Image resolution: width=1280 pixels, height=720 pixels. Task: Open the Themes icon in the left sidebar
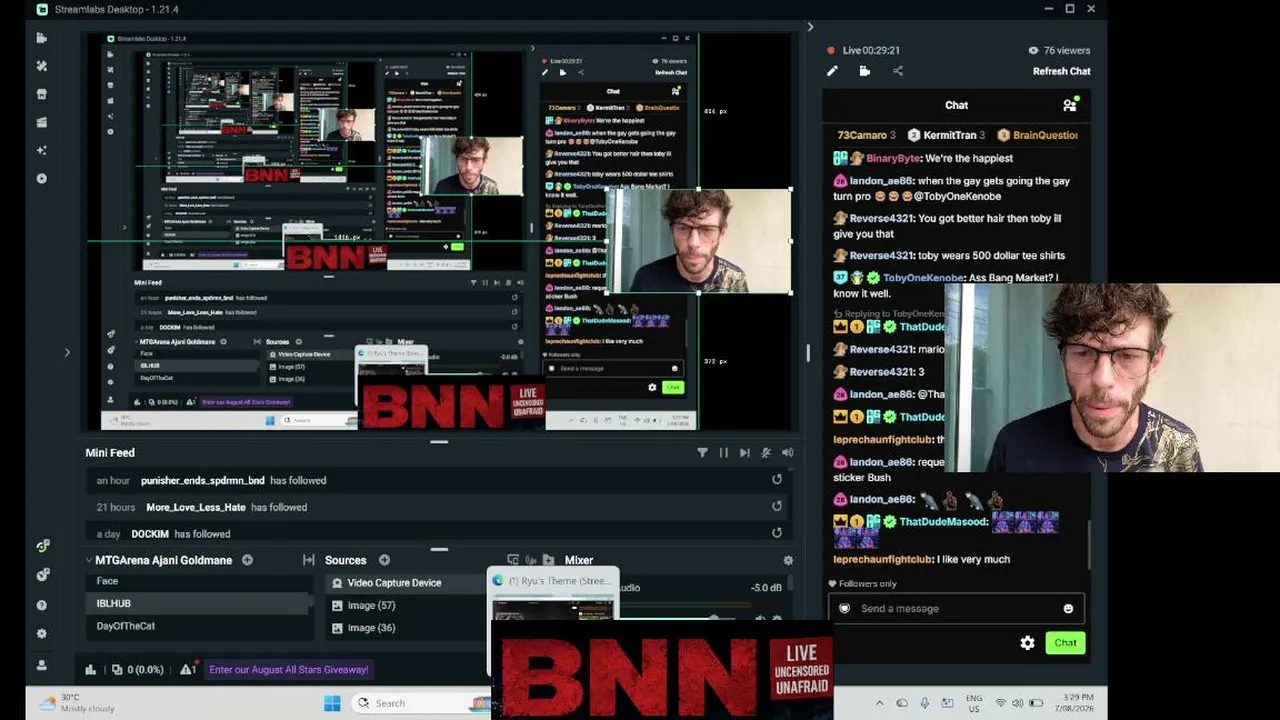pyautogui.click(x=41, y=66)
